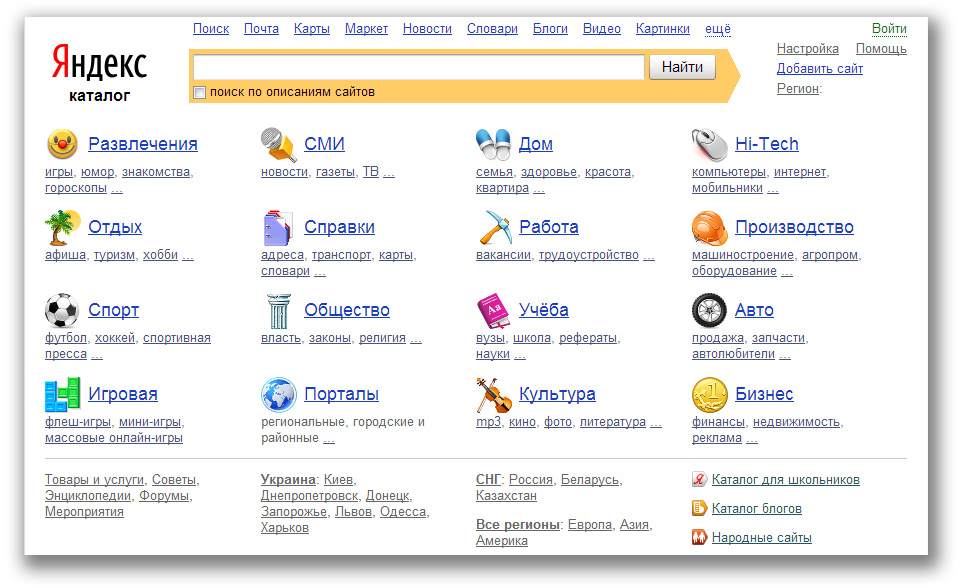Image resolution: width=968 pixels, height=588 pixels.
Task: Click the folders Справки icon
Action: click(x=278, y=228)
